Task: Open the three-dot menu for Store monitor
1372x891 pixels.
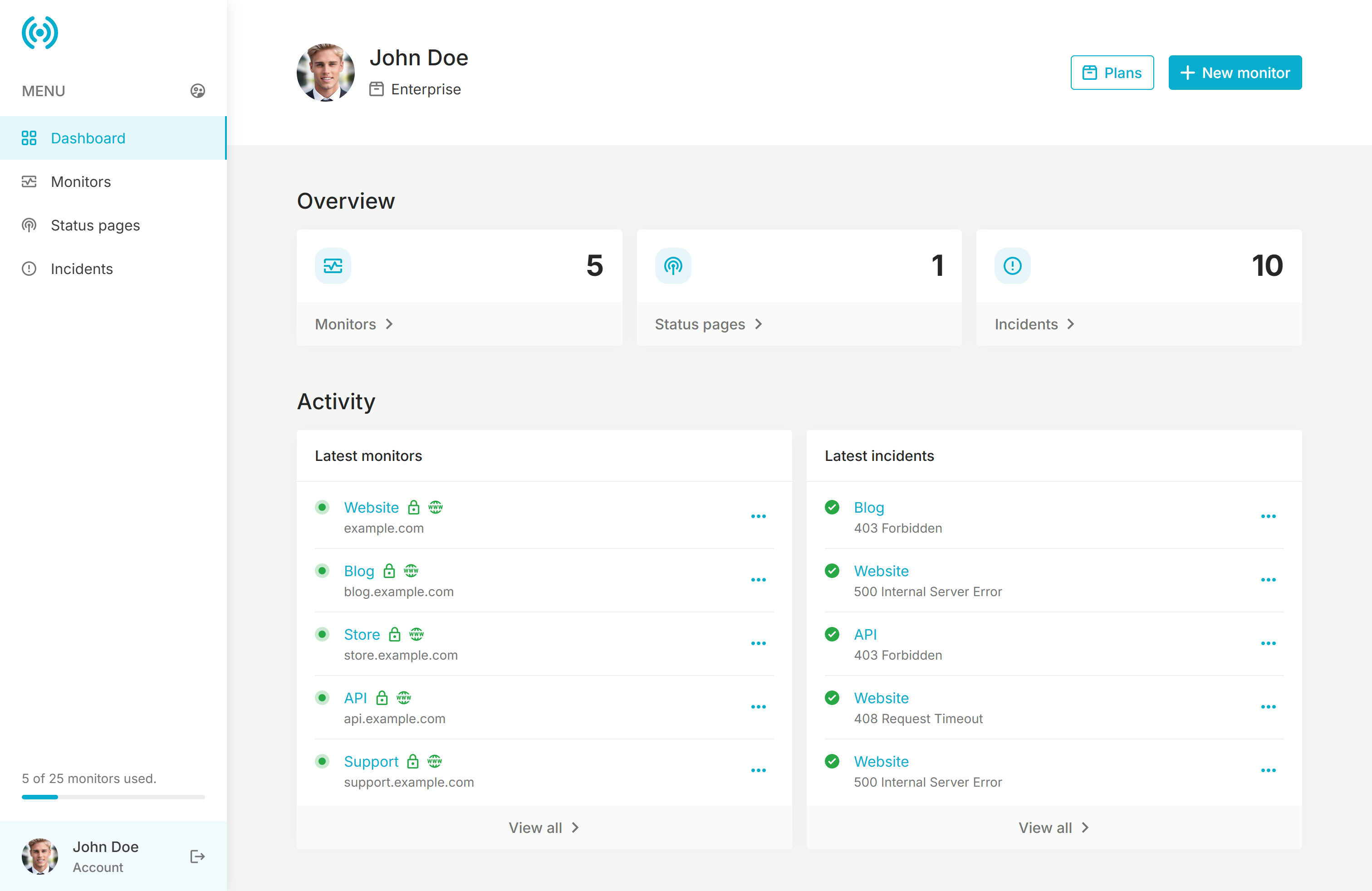Action: (x=758, y=643)
